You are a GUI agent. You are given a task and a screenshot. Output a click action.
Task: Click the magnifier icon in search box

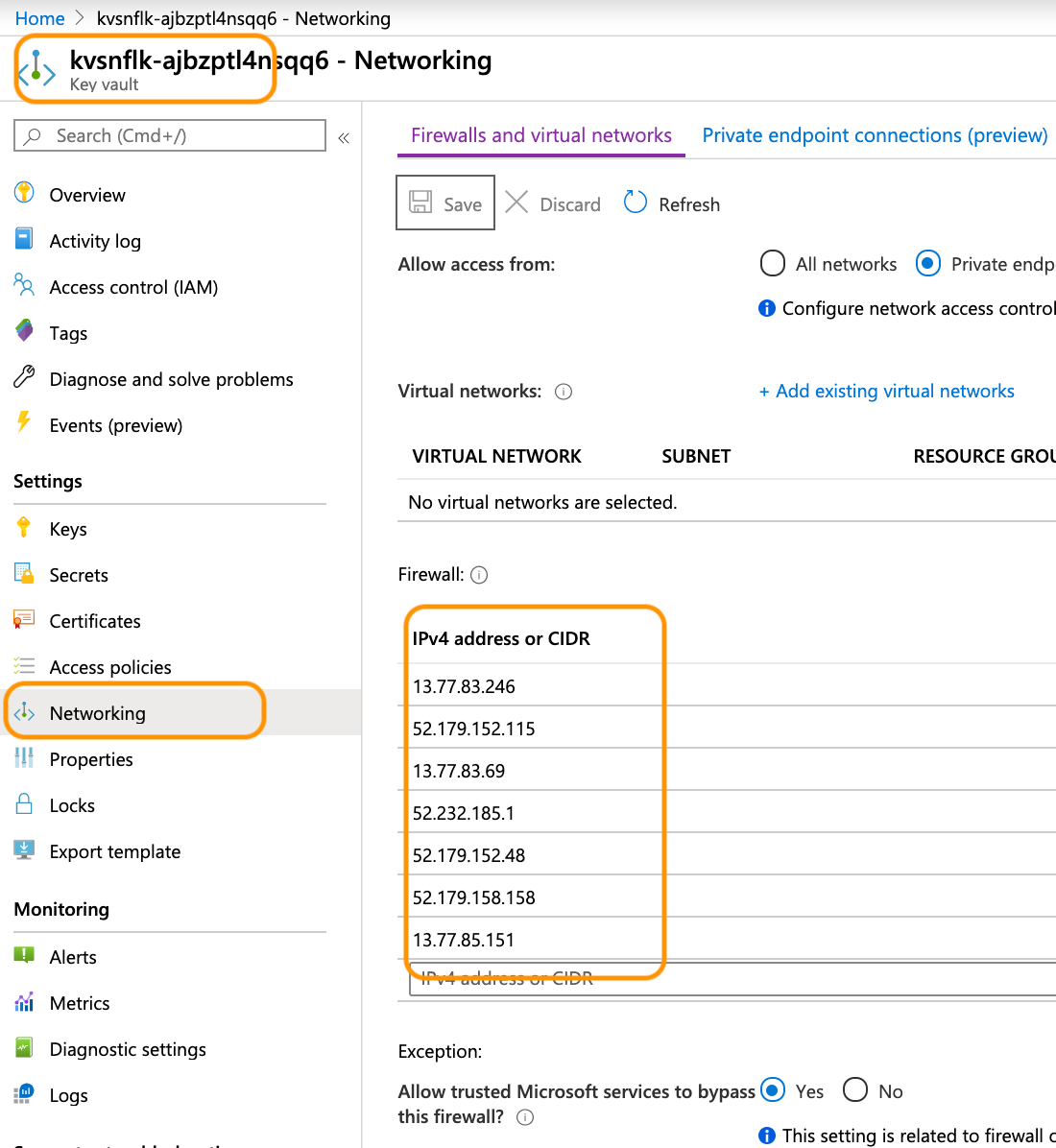(33, 136)
